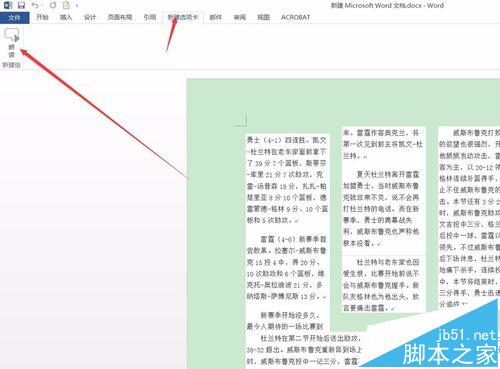
Task: Switch to the 审阅 (Review) tab
Action: pyautogui.click(x=240, y=17)
